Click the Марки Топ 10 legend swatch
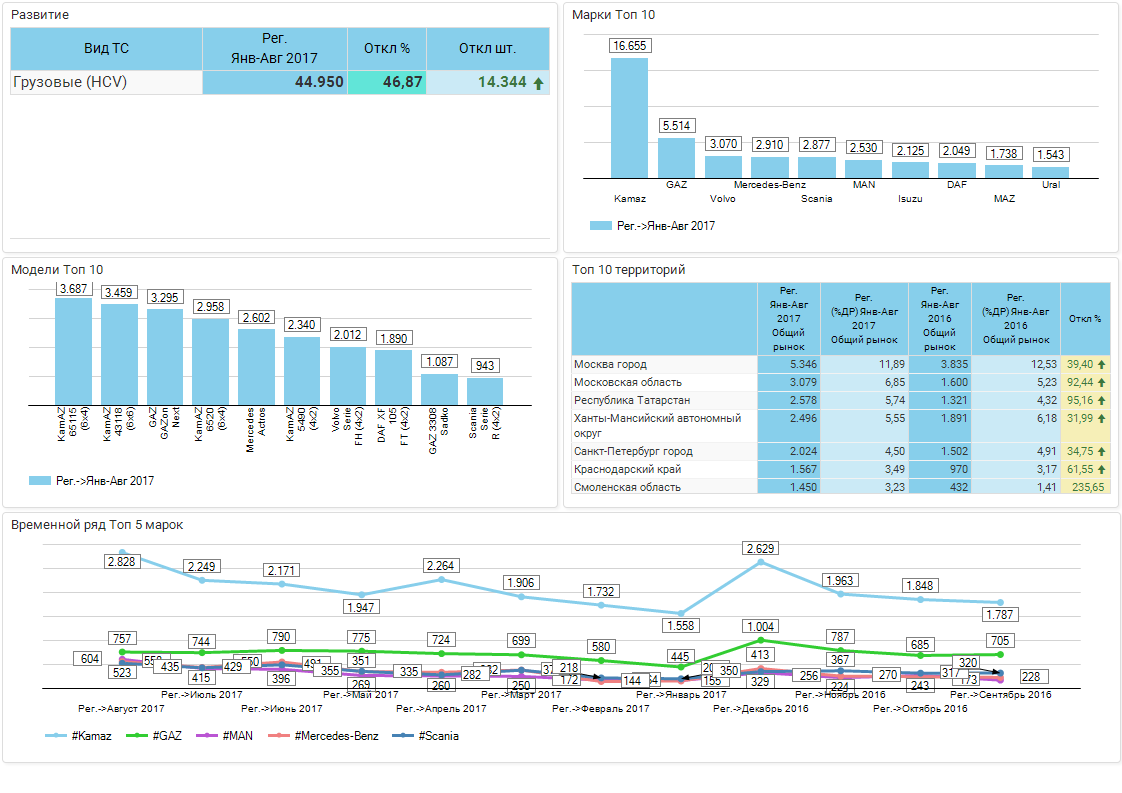This screenshot has width=1122, height=793. (600, 225)
